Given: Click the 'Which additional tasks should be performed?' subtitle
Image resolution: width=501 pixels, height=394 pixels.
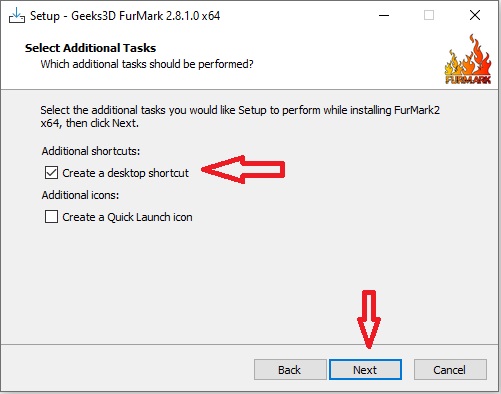Looking at the screenshot, I should pyautogui.click(x=147, y=64).
